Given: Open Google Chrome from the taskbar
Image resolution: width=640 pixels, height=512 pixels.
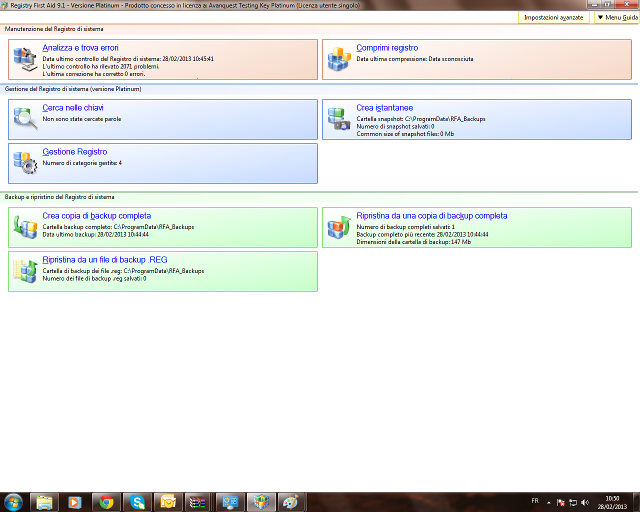Looking at the screenshot, I should click(106, 502).
